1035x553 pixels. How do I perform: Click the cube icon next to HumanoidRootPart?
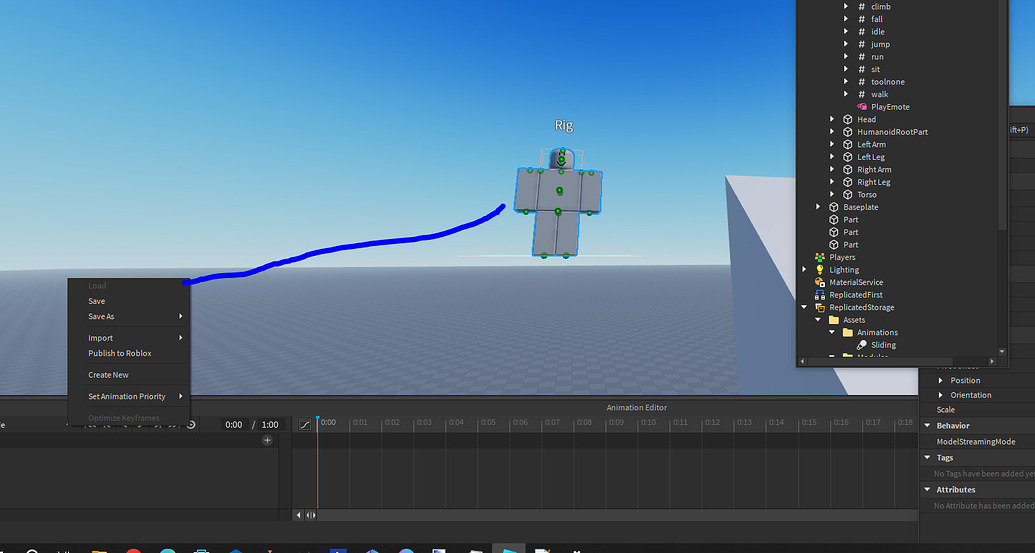pyautogui.click(x=848, y=132)
